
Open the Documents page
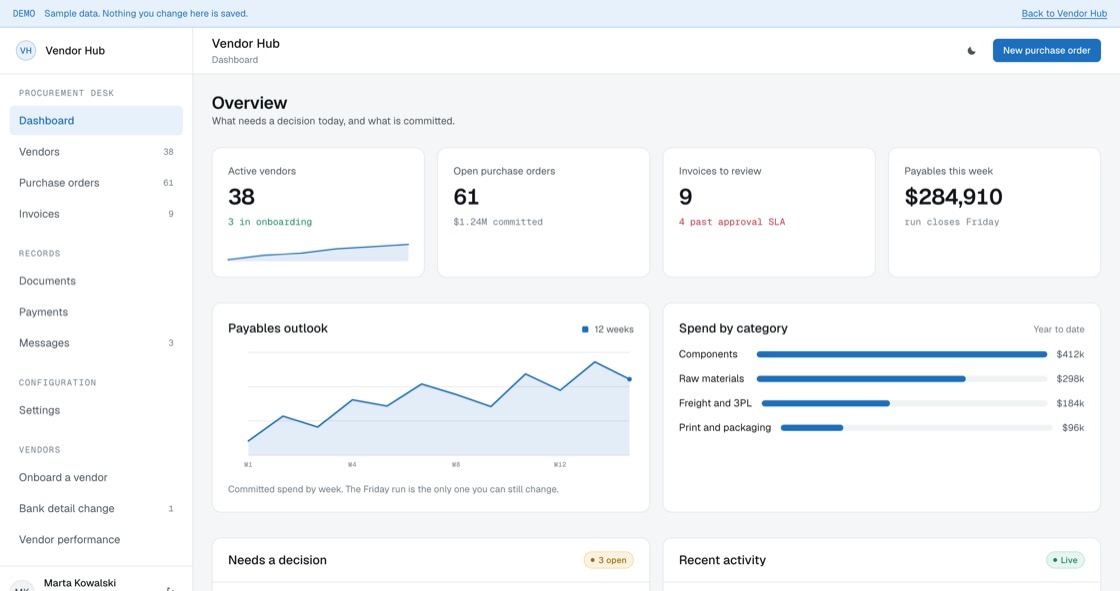click(x=96, y=281)
